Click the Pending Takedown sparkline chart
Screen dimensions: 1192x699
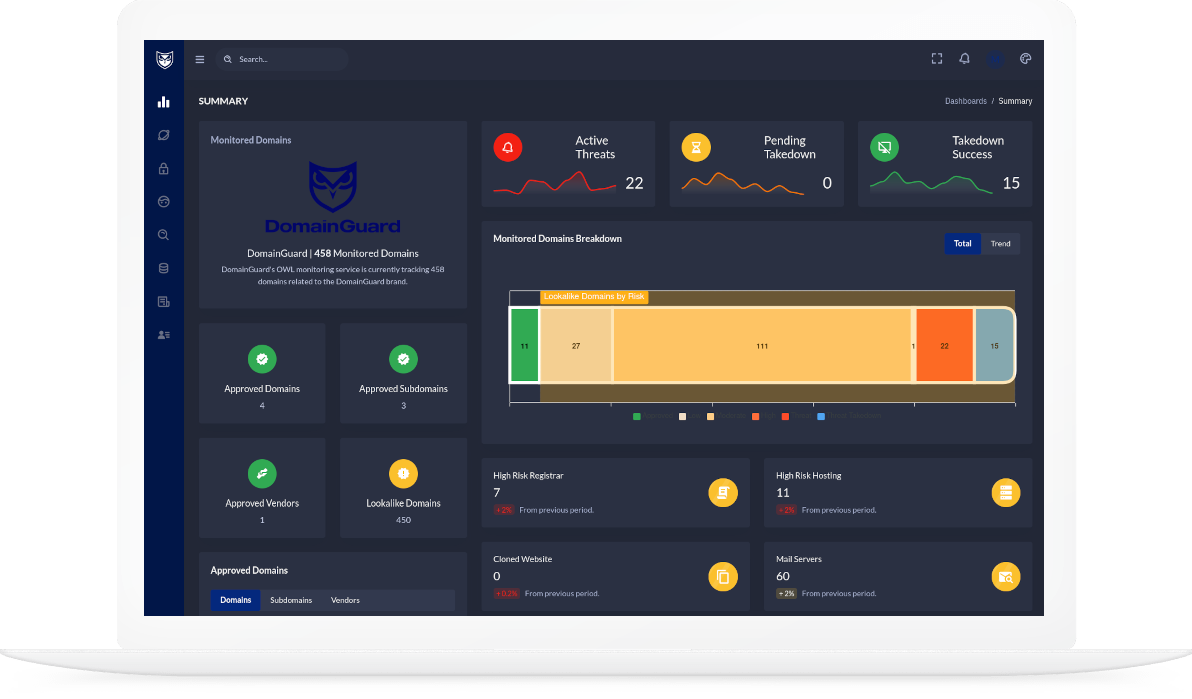click(743, 183)
